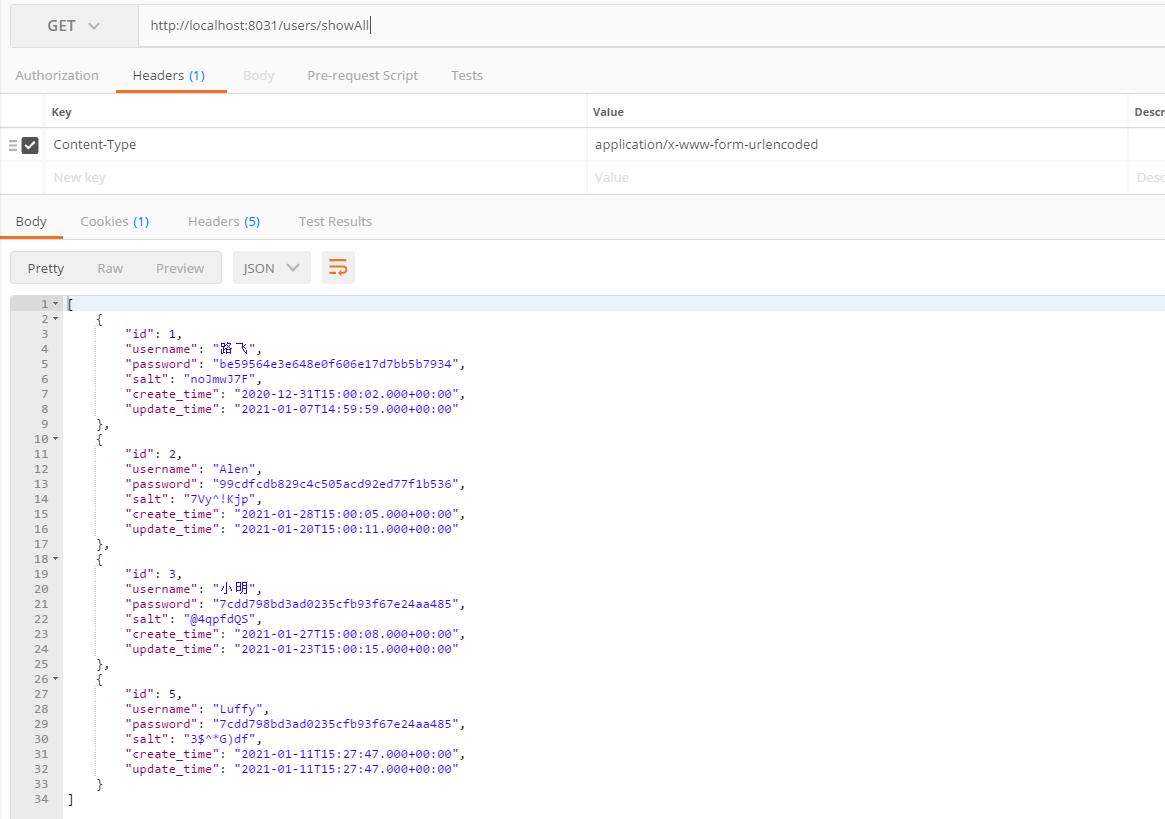Select the Raw view button

pyautogui.click(x=110, y=268)
